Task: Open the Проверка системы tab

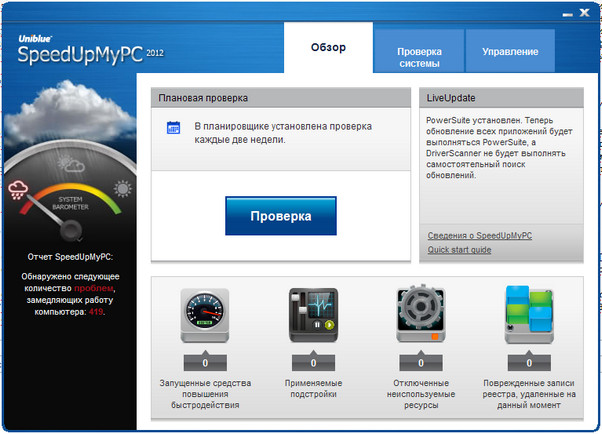Action: click(419, 57)
